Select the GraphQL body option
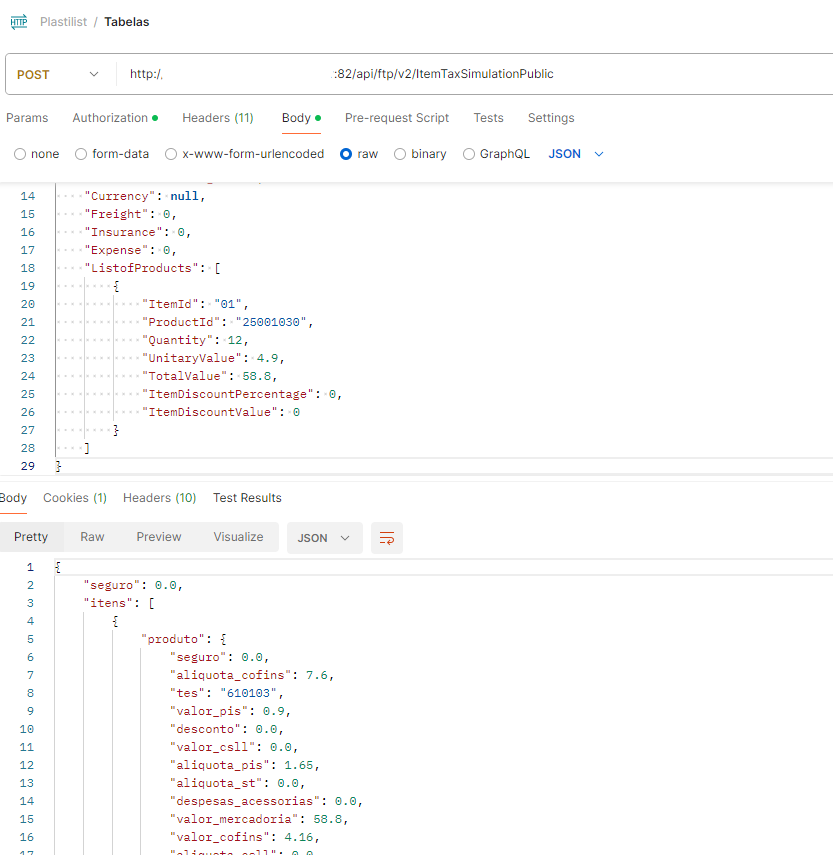 [469, 154]
